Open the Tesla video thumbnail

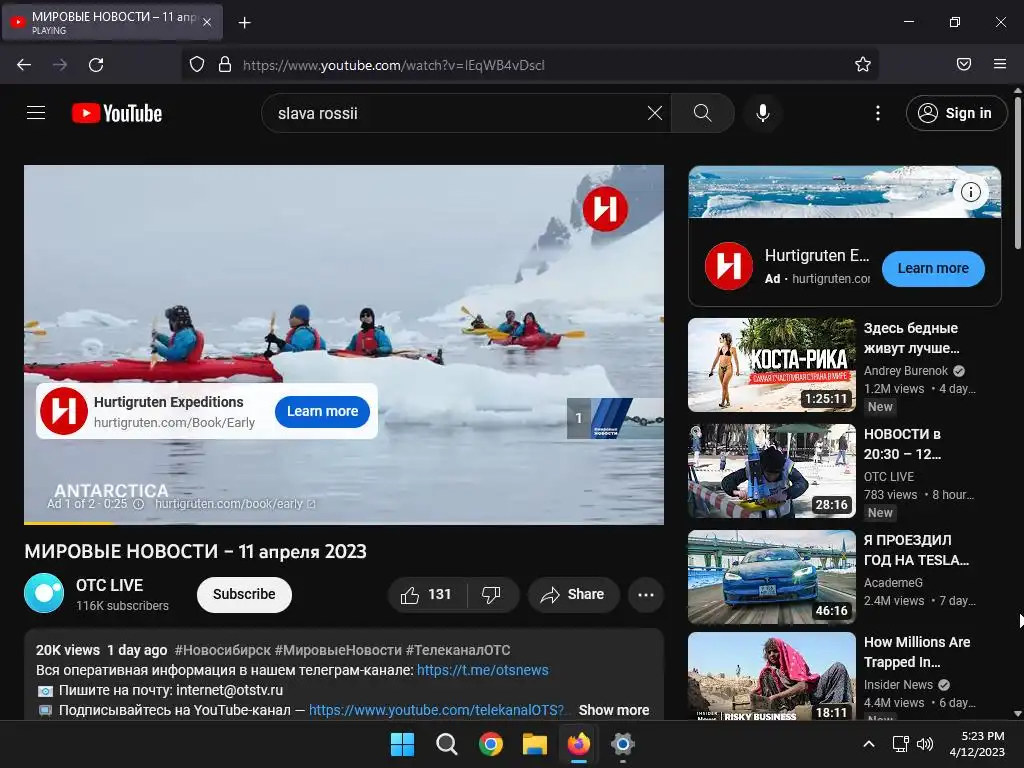point(772,577)
